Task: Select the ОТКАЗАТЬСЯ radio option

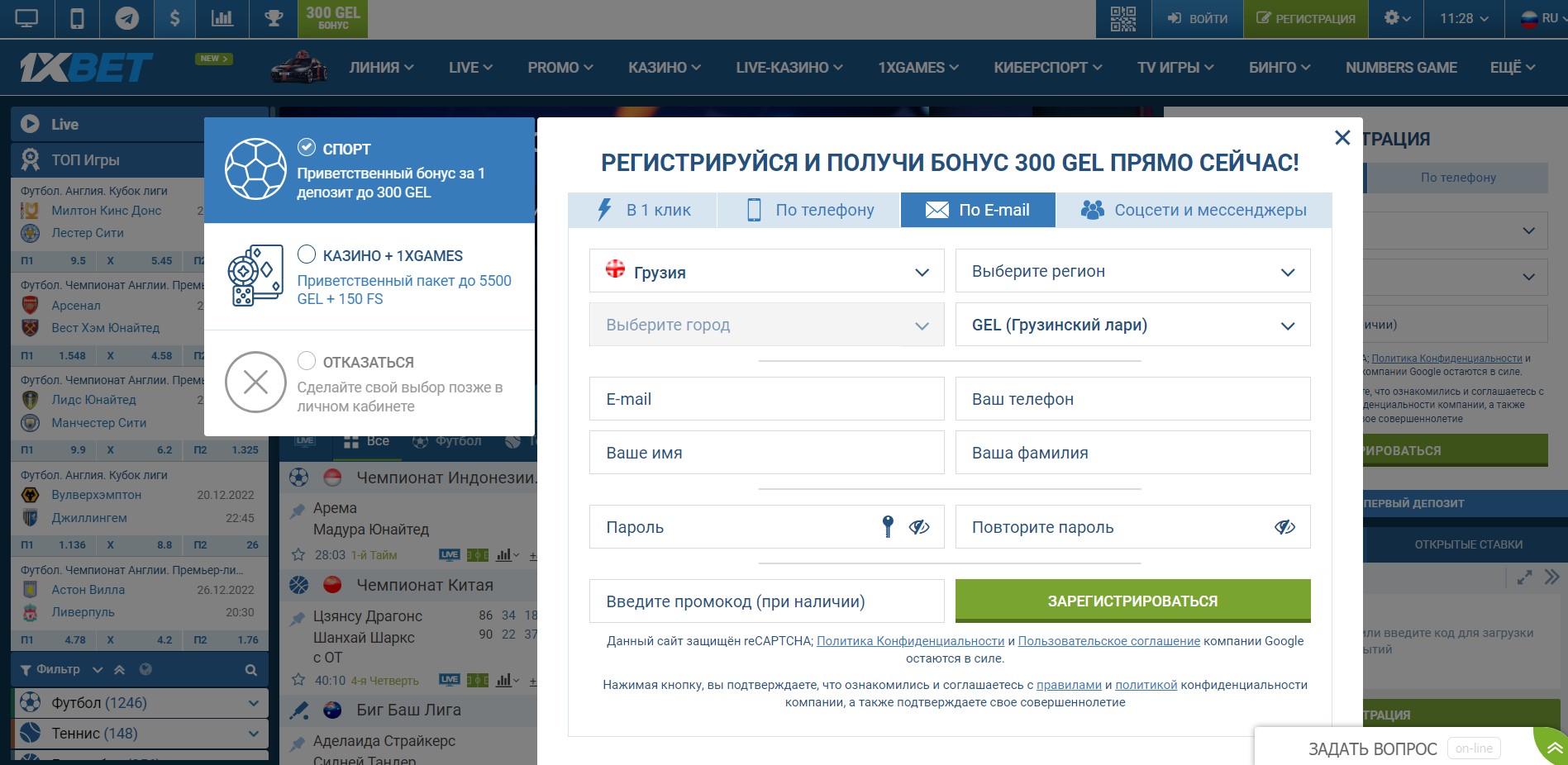Action: [307, 360]
